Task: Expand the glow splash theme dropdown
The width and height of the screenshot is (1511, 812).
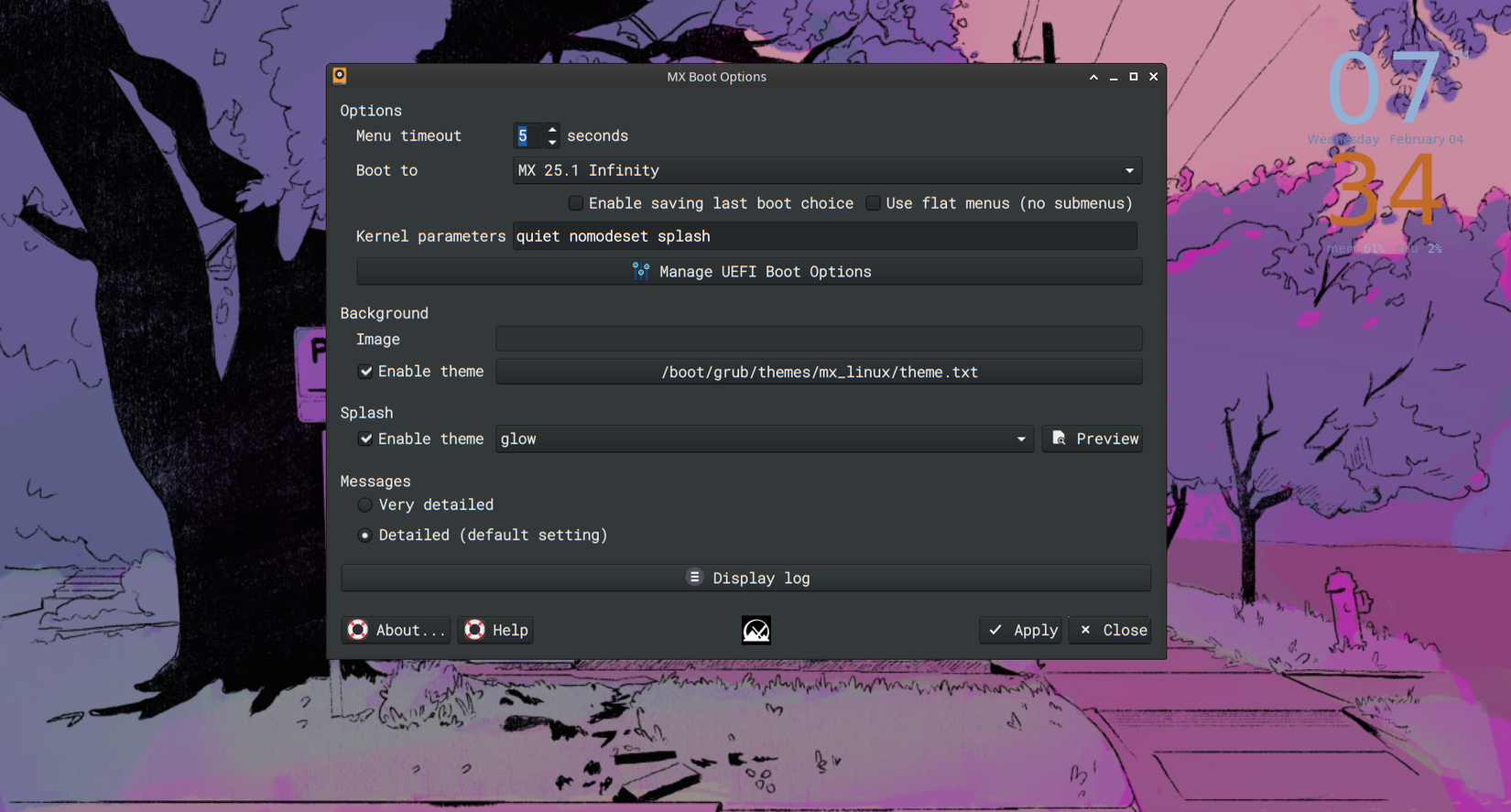Action: point(765,438)
